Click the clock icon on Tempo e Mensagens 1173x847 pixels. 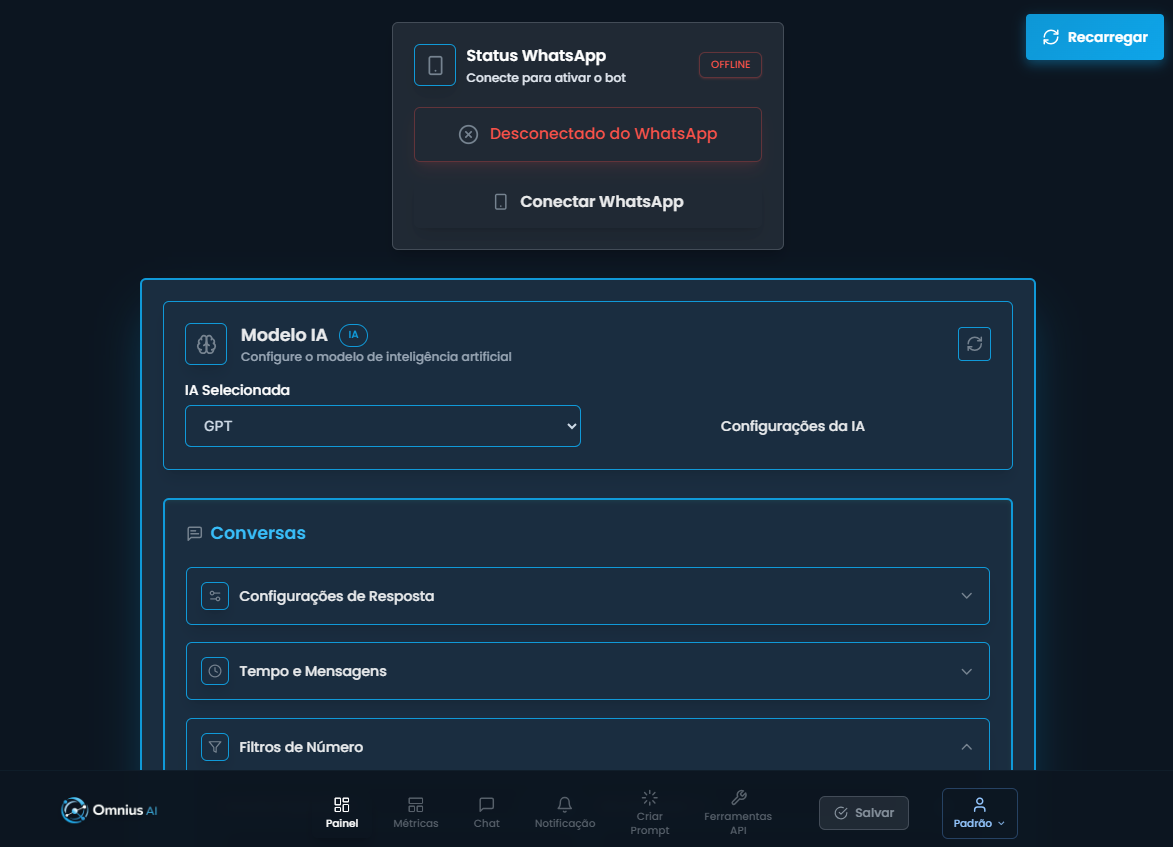pyautogui.click(x=214, y=671)
